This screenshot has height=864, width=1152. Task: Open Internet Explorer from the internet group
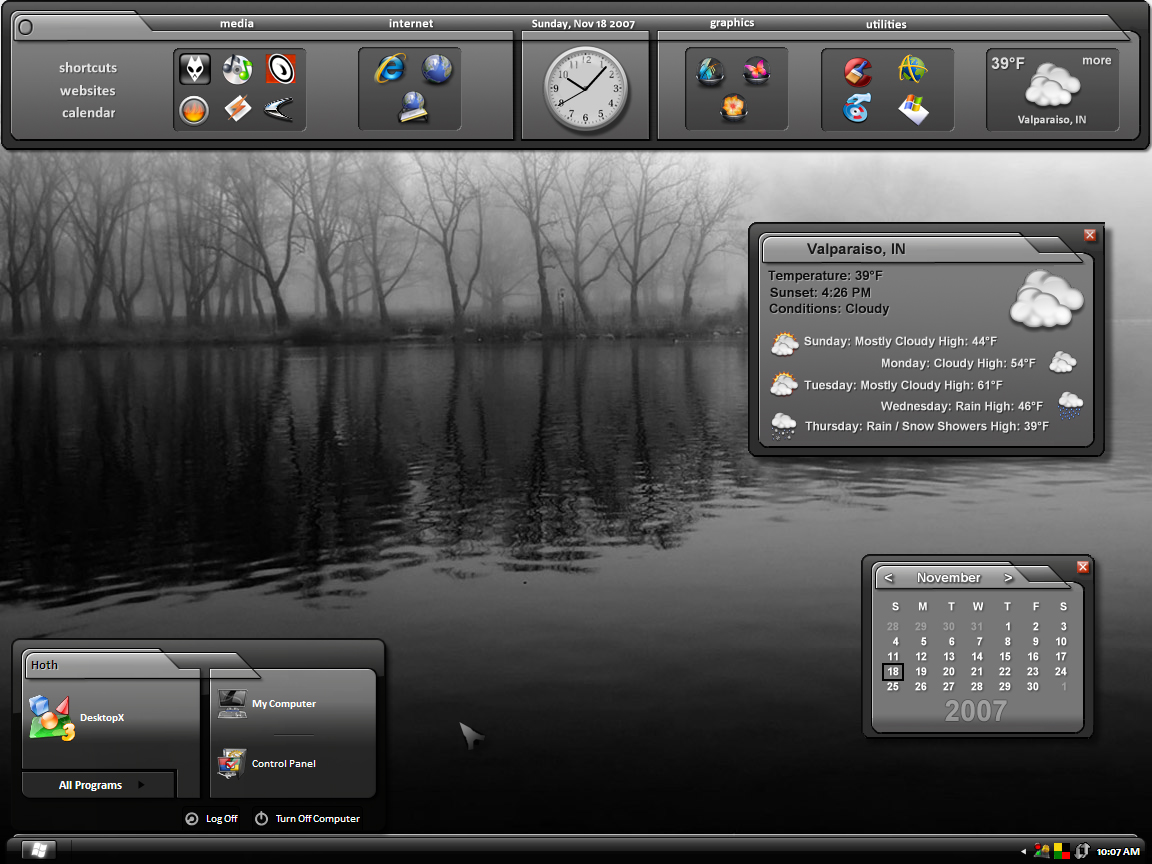point(390,68)
